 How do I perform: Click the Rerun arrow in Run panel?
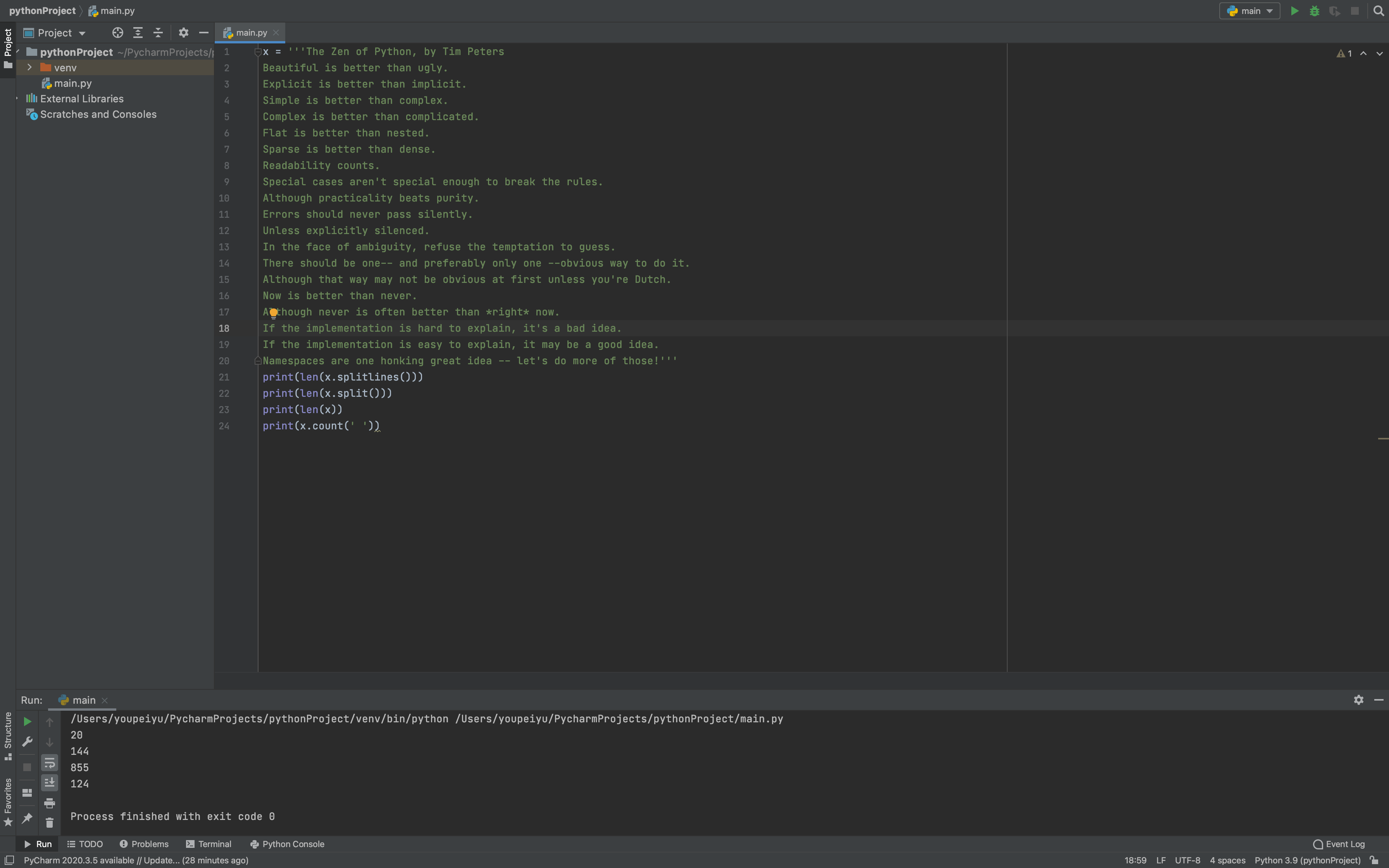(27, 722)
